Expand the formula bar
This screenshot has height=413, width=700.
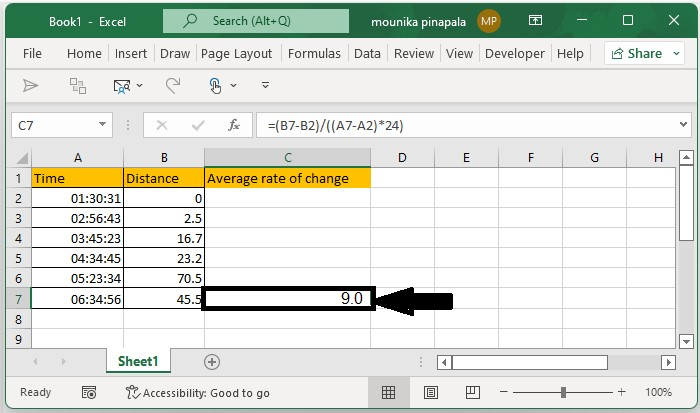click(x=684, y=126)
